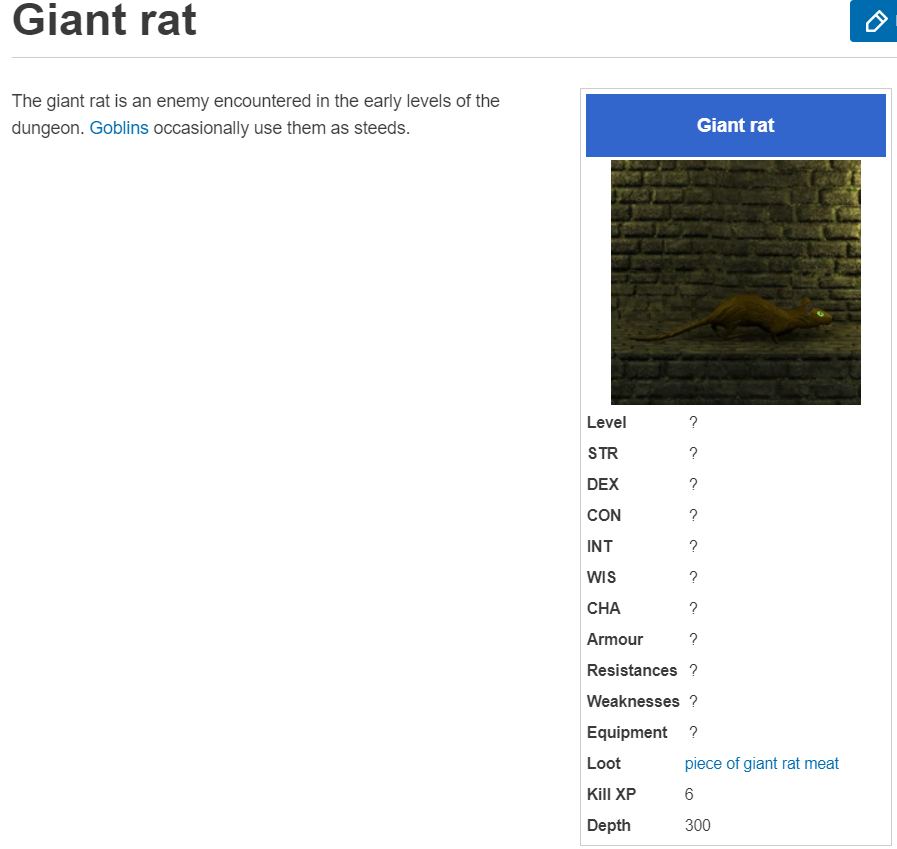This screenshot has height=849, width=897.
Task: Click the CHA label
Action: (604, 608)
